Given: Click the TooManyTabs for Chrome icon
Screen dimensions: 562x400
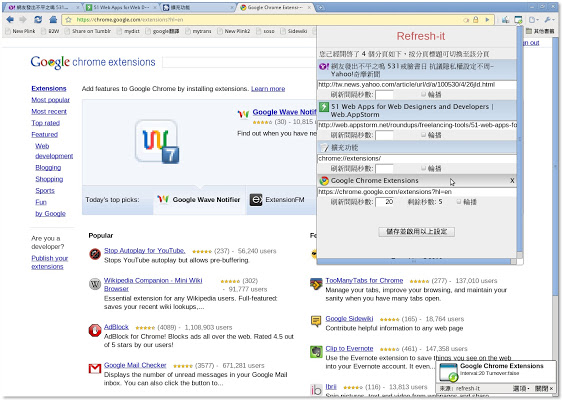Looking at the screenshot, I should coord(316,284).
